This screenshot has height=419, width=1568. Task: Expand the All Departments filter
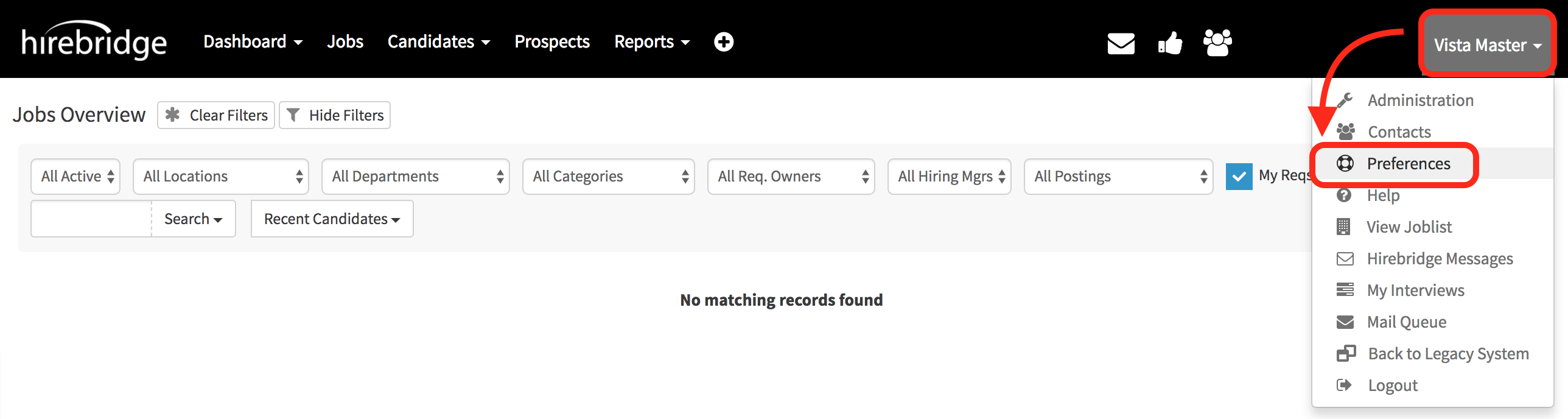tap(416, 177)
